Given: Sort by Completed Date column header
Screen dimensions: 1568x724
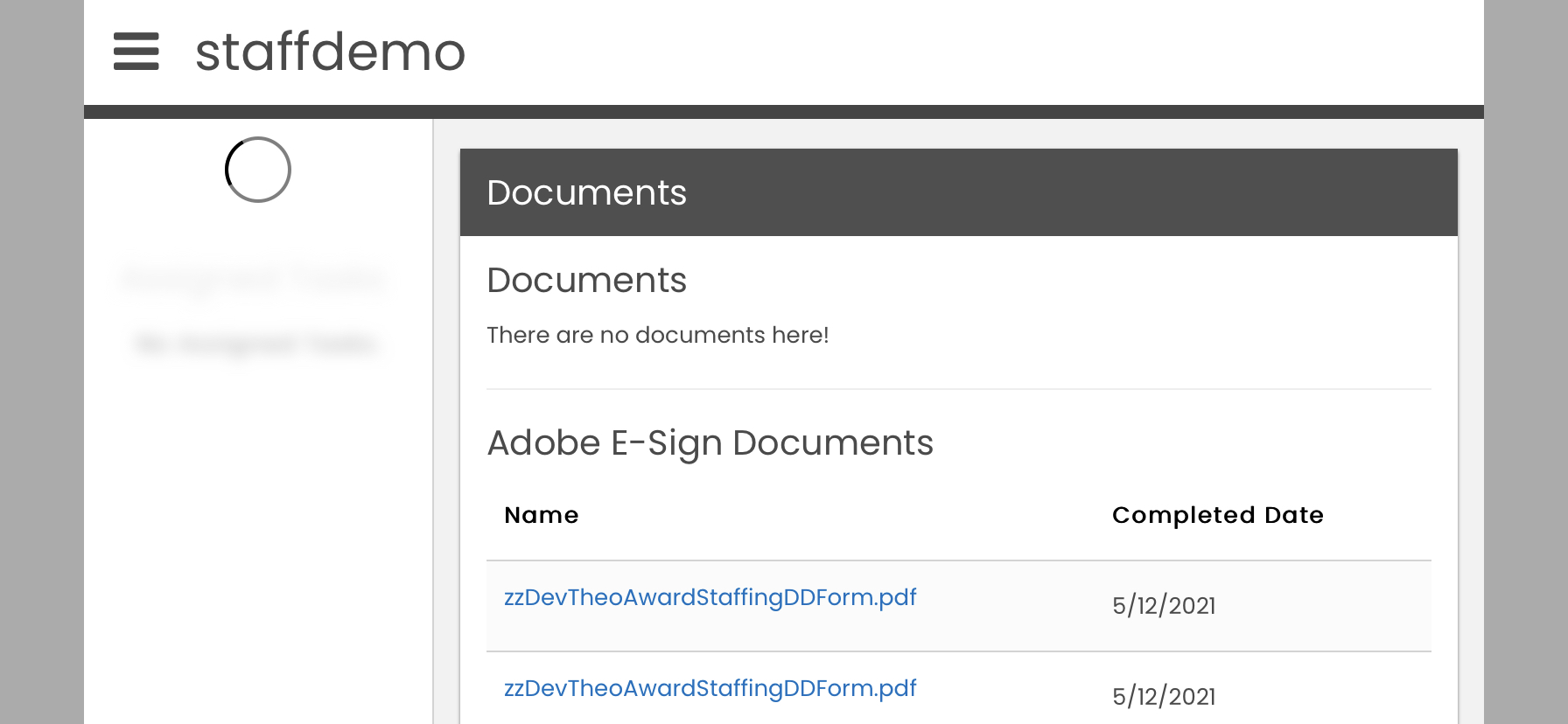Looking at the screenshot, I should click(x=1217, y=515).
